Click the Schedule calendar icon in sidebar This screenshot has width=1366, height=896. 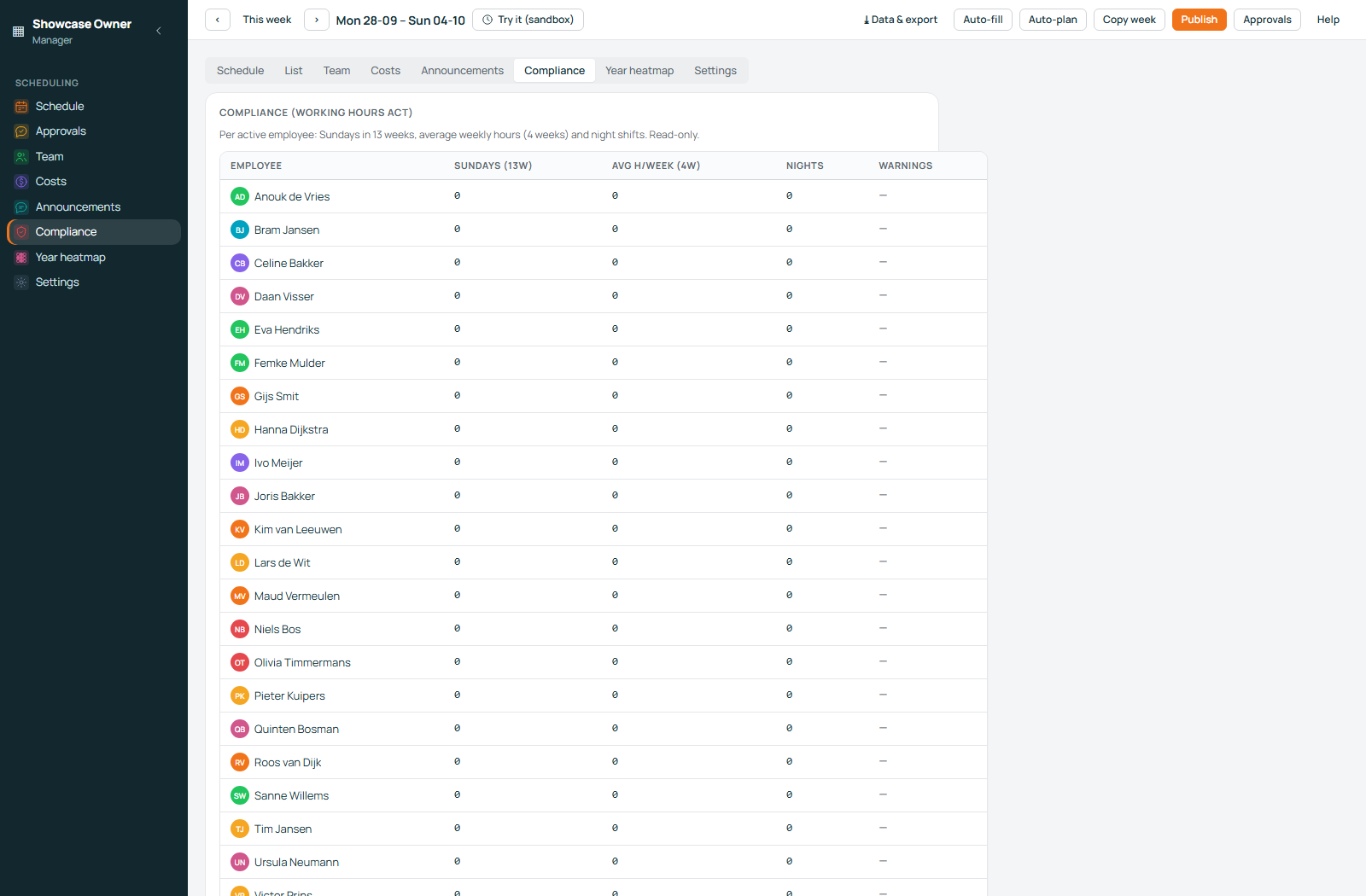point(21,107)
